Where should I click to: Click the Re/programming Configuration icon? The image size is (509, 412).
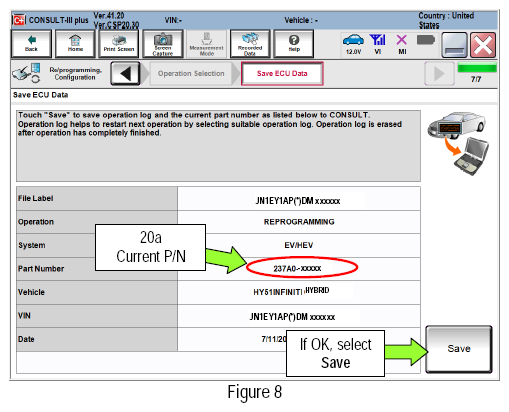pyautogui.click(x=27, y=73)
